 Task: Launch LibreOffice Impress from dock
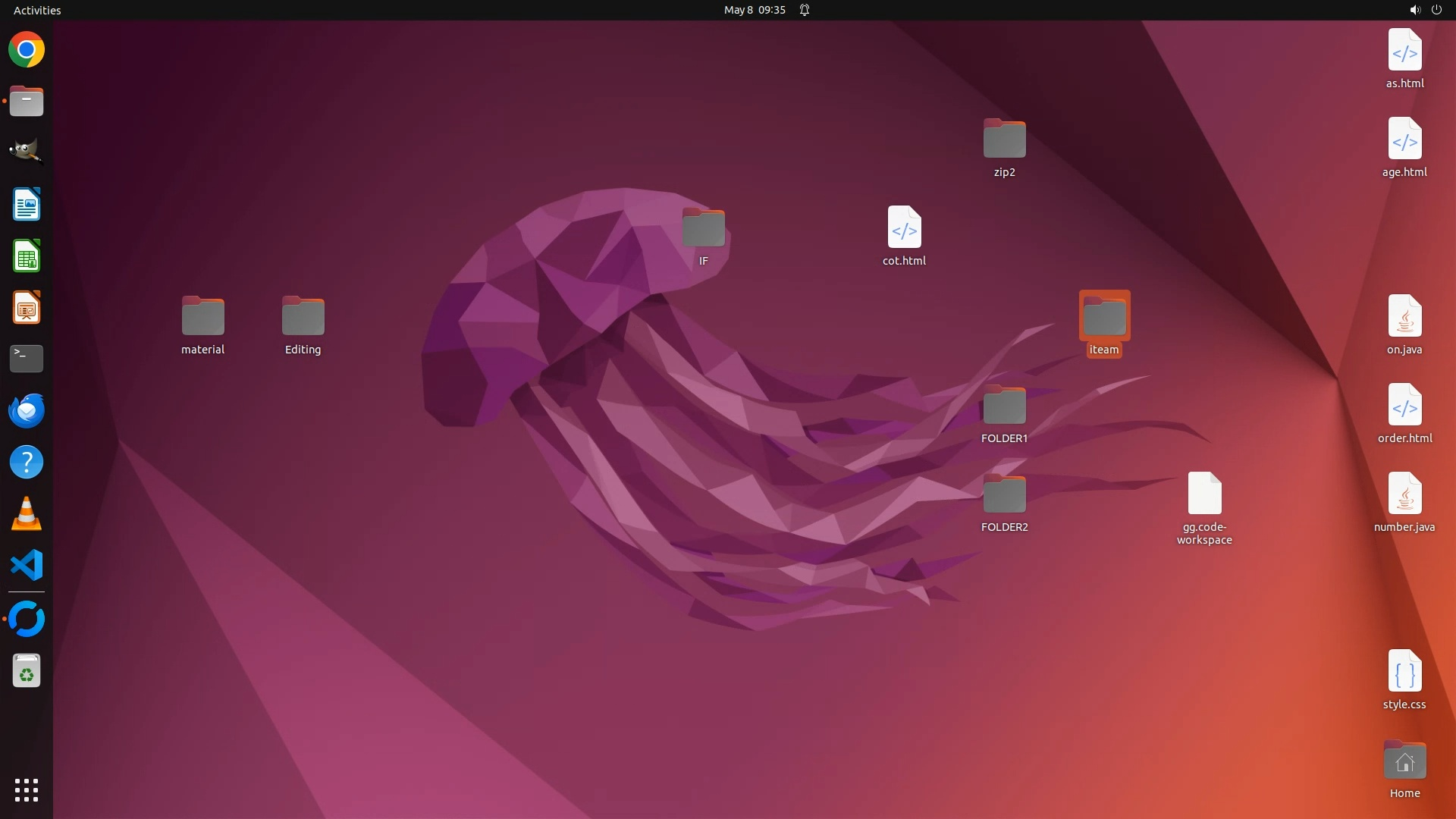[x=27, y=308]
